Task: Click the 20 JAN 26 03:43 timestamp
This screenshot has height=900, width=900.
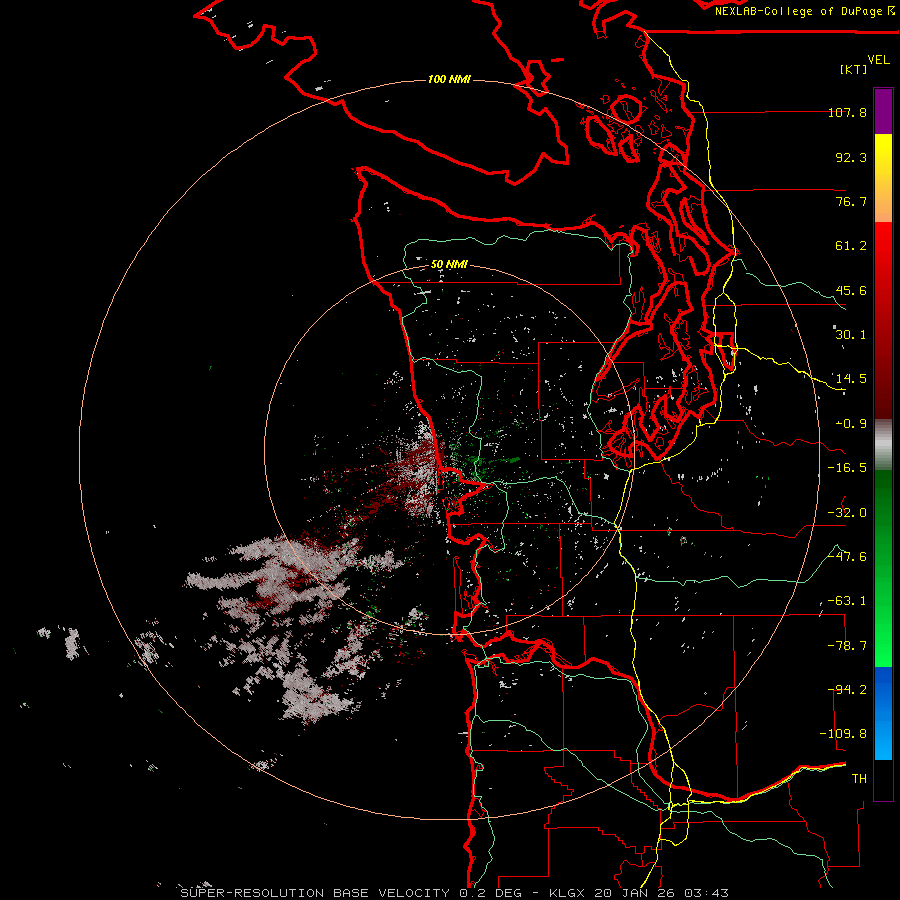Action: [x=661, y=893]
